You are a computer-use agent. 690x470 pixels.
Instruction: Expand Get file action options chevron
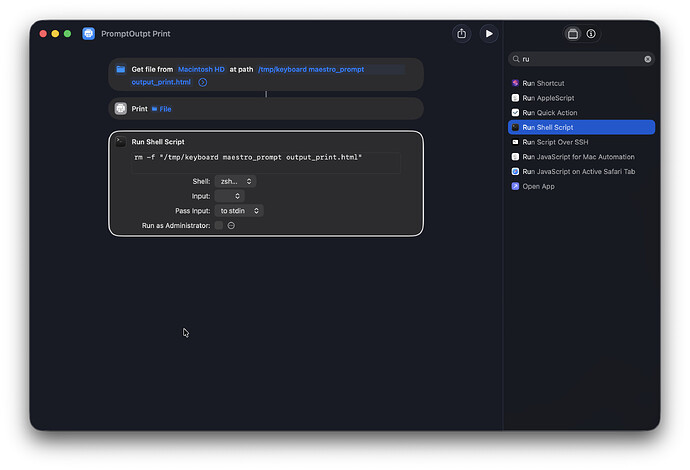coord(202,82)
